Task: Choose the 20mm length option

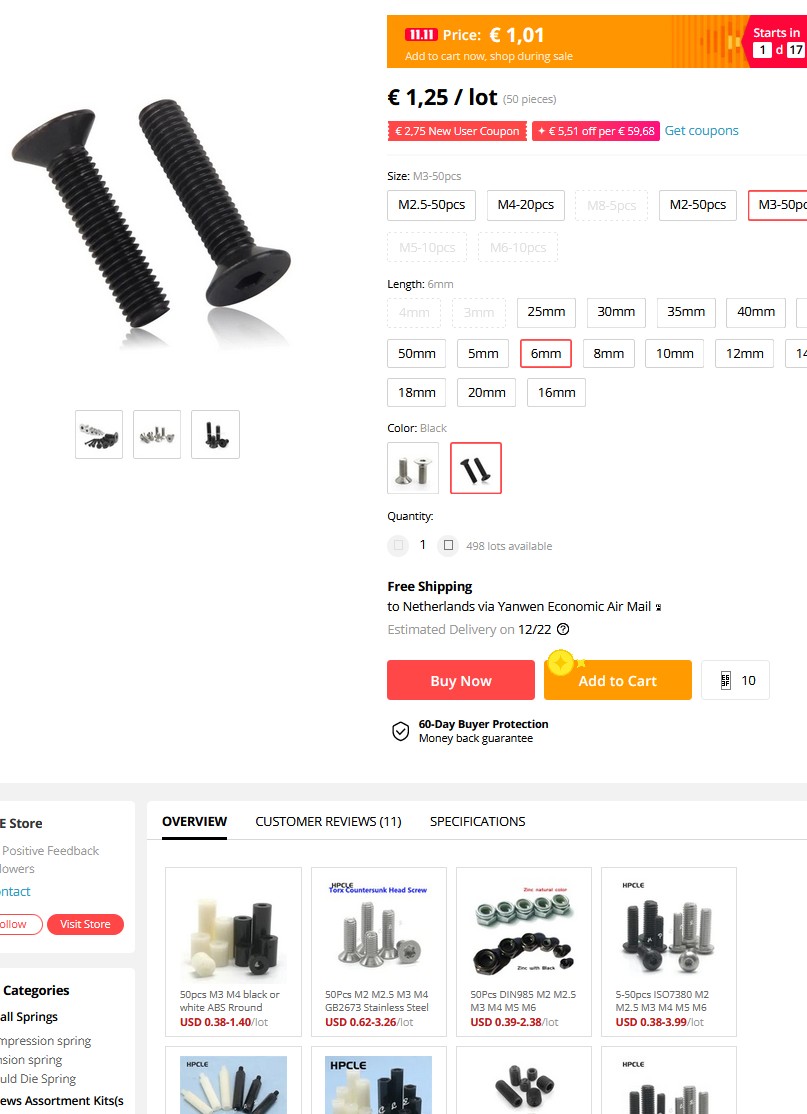Action: (487, 393)
